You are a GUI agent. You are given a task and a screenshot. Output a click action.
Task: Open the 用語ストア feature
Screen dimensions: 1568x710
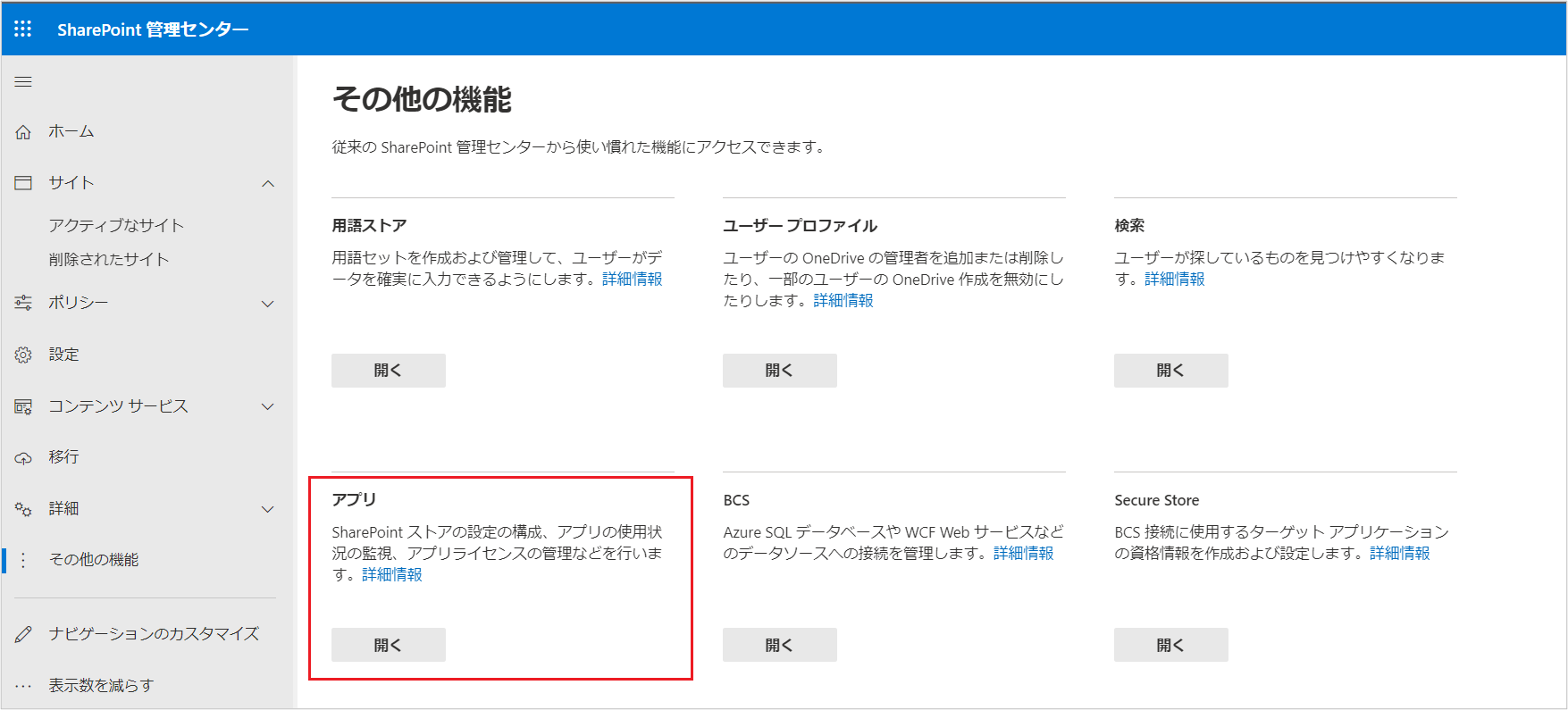(x=389, y=371)
